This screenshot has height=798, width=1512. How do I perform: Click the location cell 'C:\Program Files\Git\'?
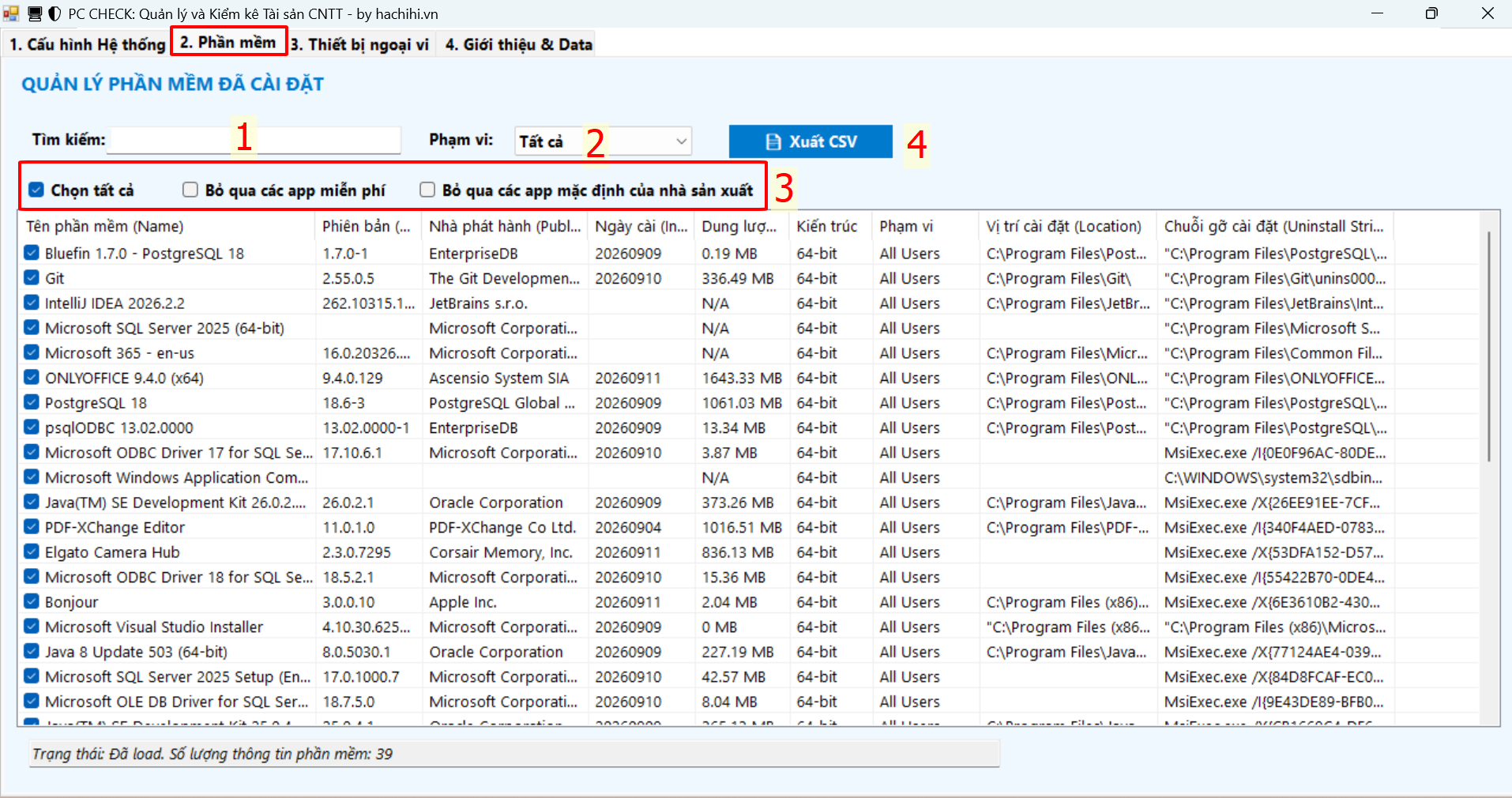coord(1059,278)
